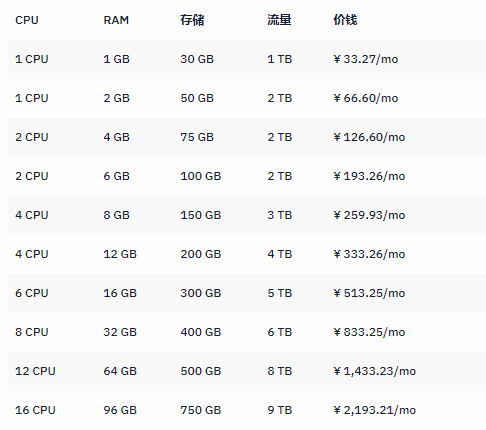Screen dimensions: 486x430
Task: Click the 500 GB storage cell
Action: click(x=201, y=371)
